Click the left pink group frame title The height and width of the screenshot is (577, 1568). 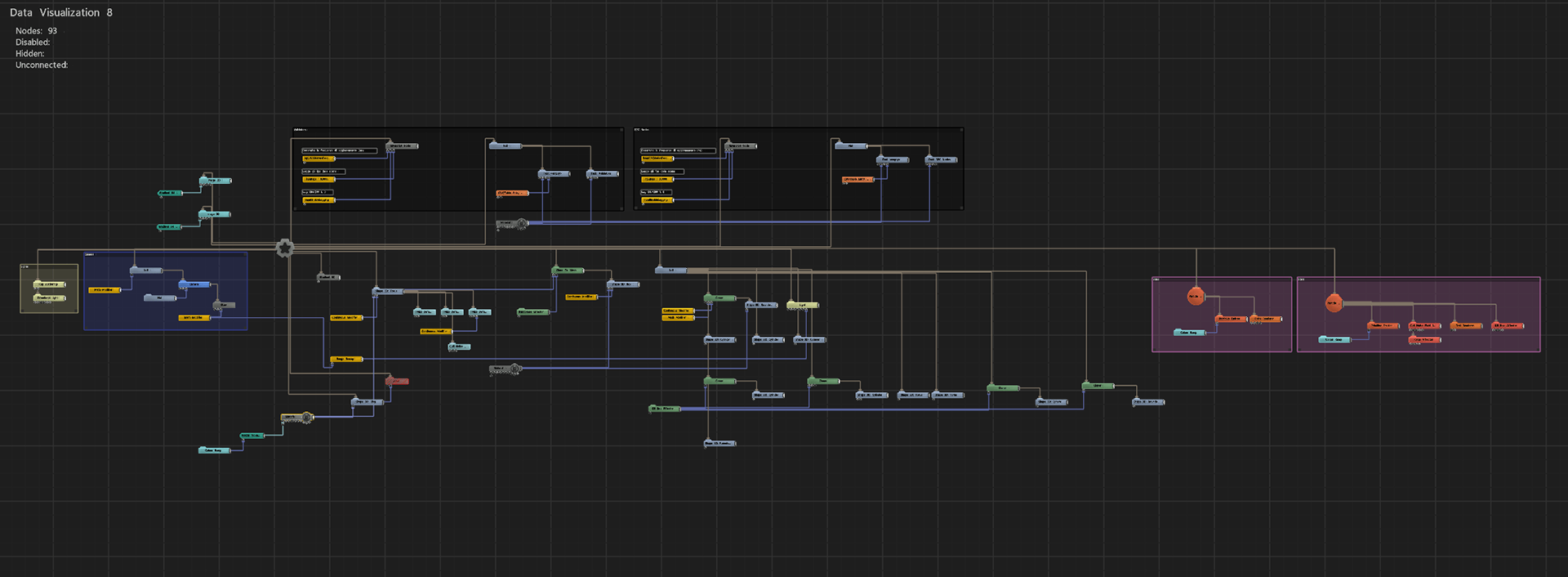coord(1156,280)
